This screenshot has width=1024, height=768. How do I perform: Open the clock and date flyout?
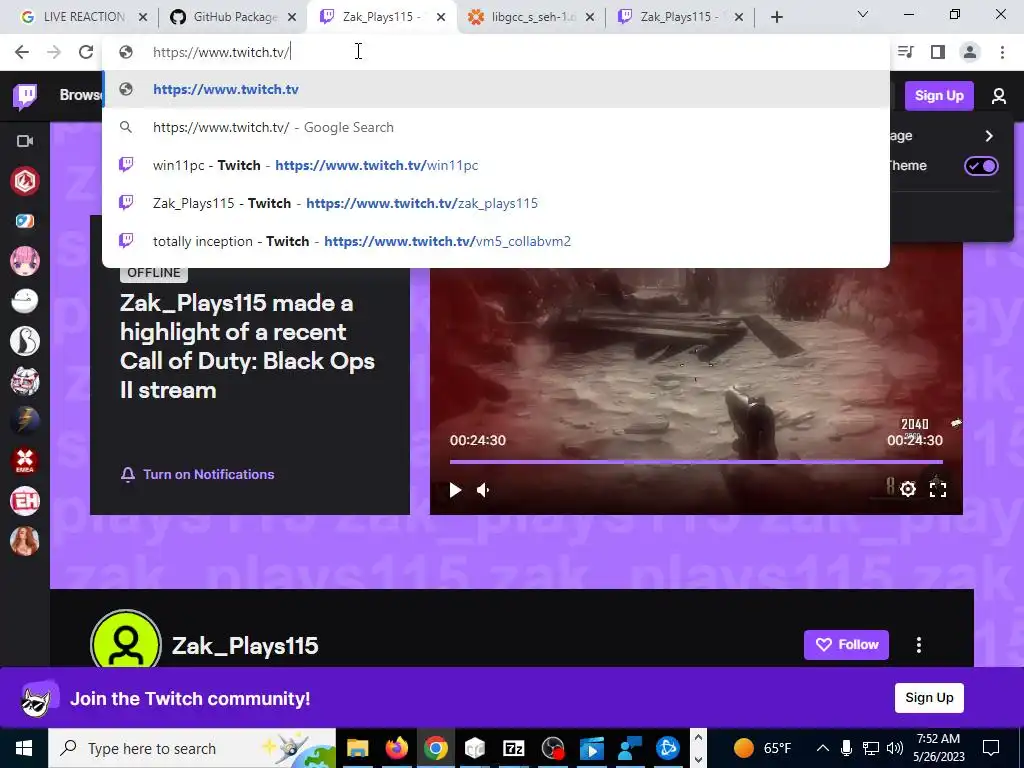(938, 748)
